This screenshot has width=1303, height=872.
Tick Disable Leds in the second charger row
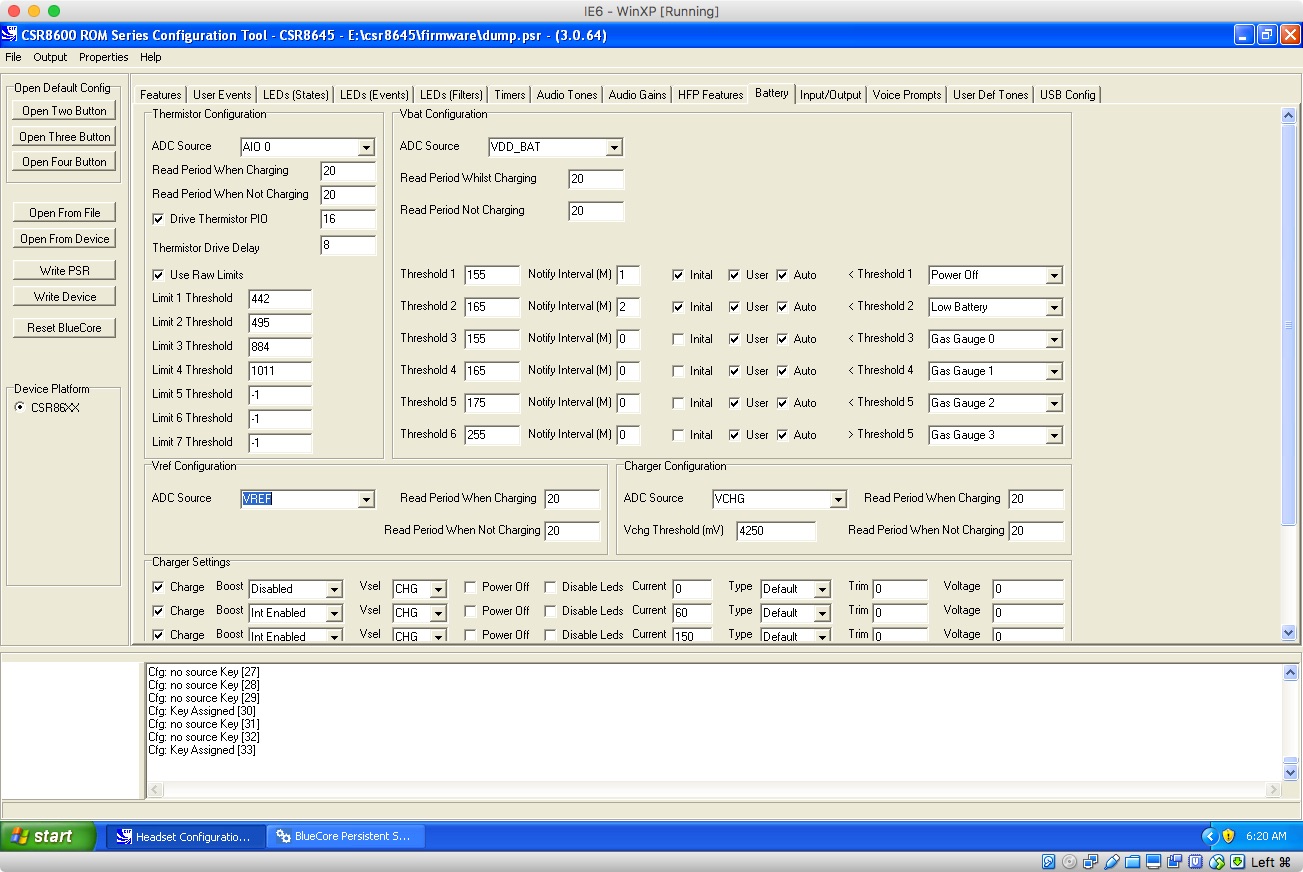point(550,611)
